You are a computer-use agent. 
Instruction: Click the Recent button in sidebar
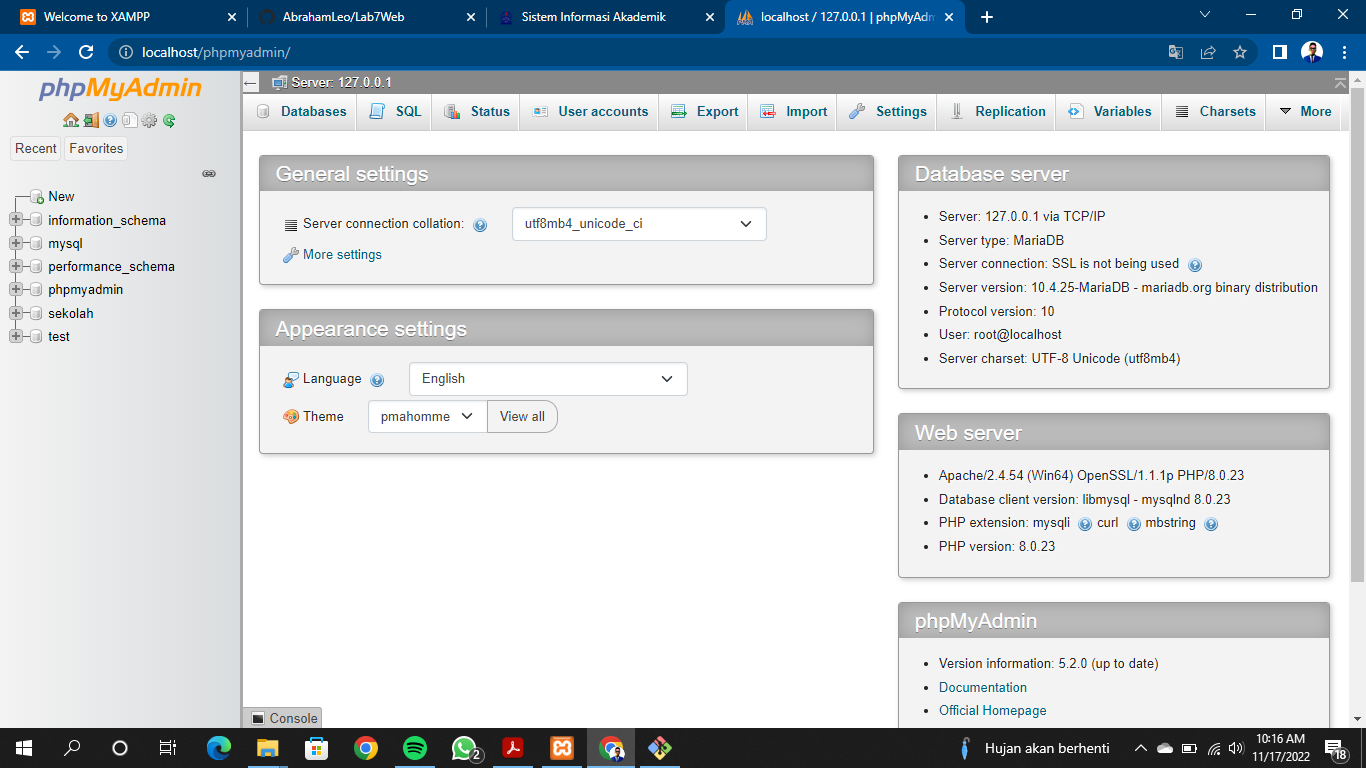36,149
